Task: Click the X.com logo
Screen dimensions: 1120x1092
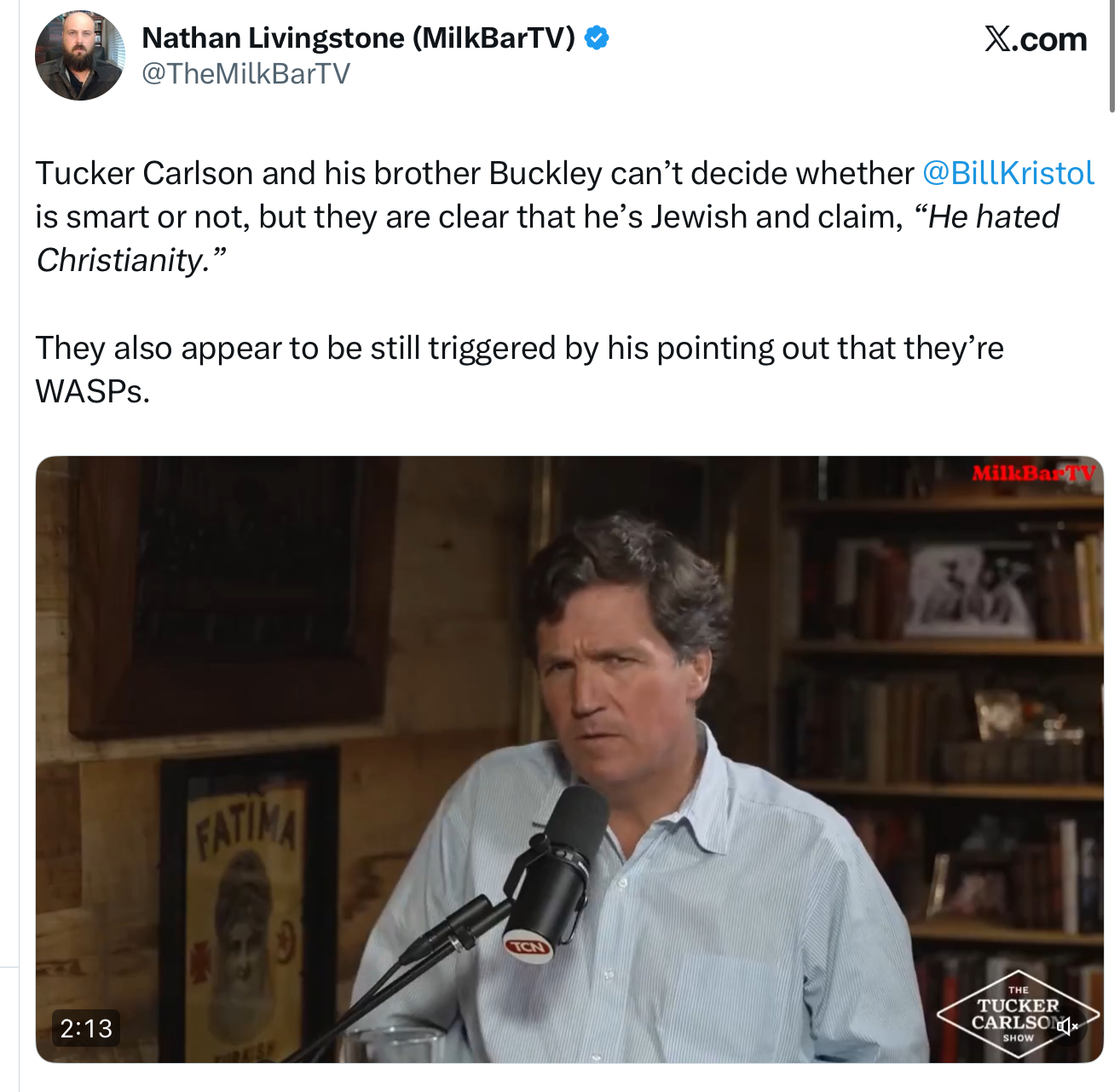Action: point(1036,39)
